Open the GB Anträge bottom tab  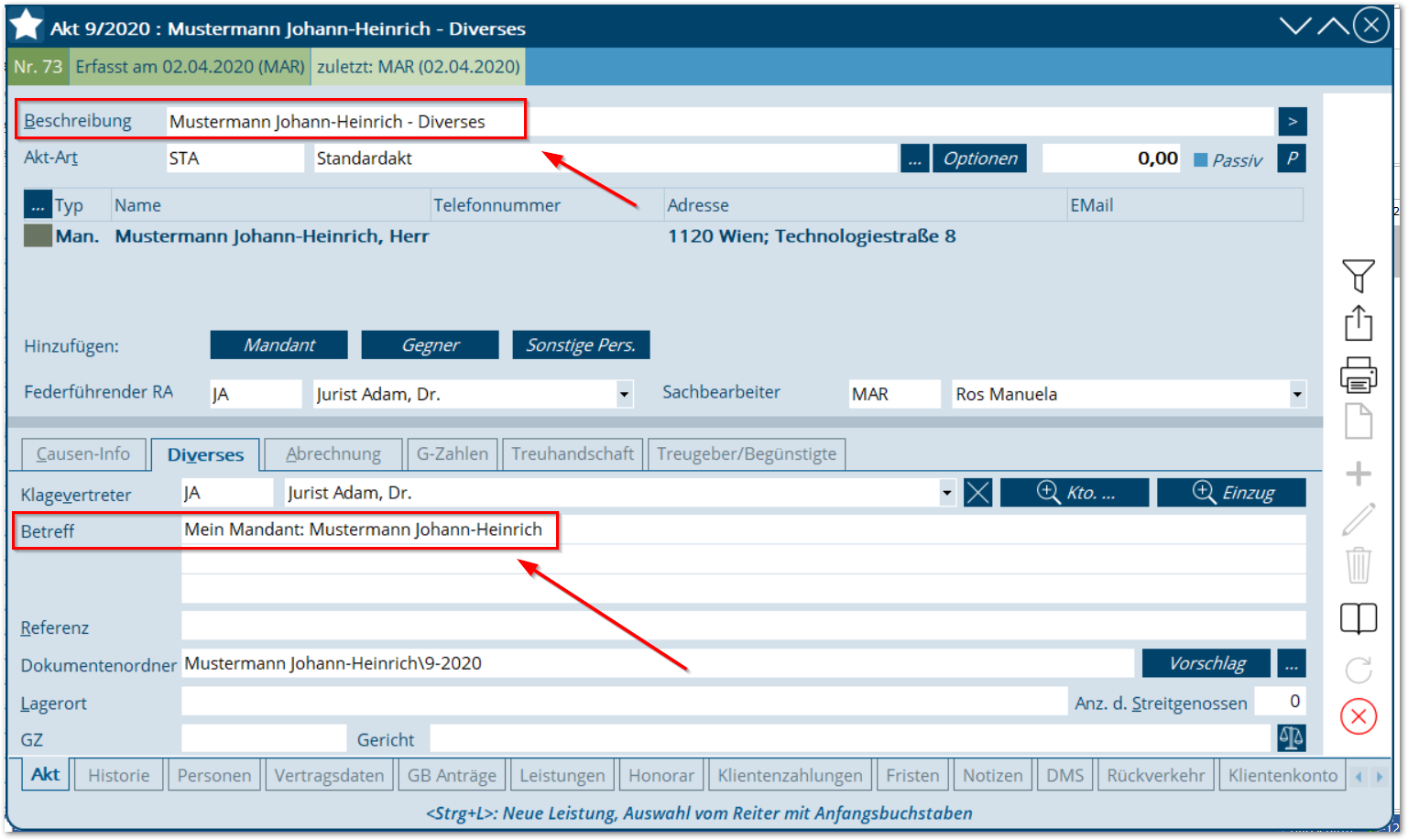(452, 775)
